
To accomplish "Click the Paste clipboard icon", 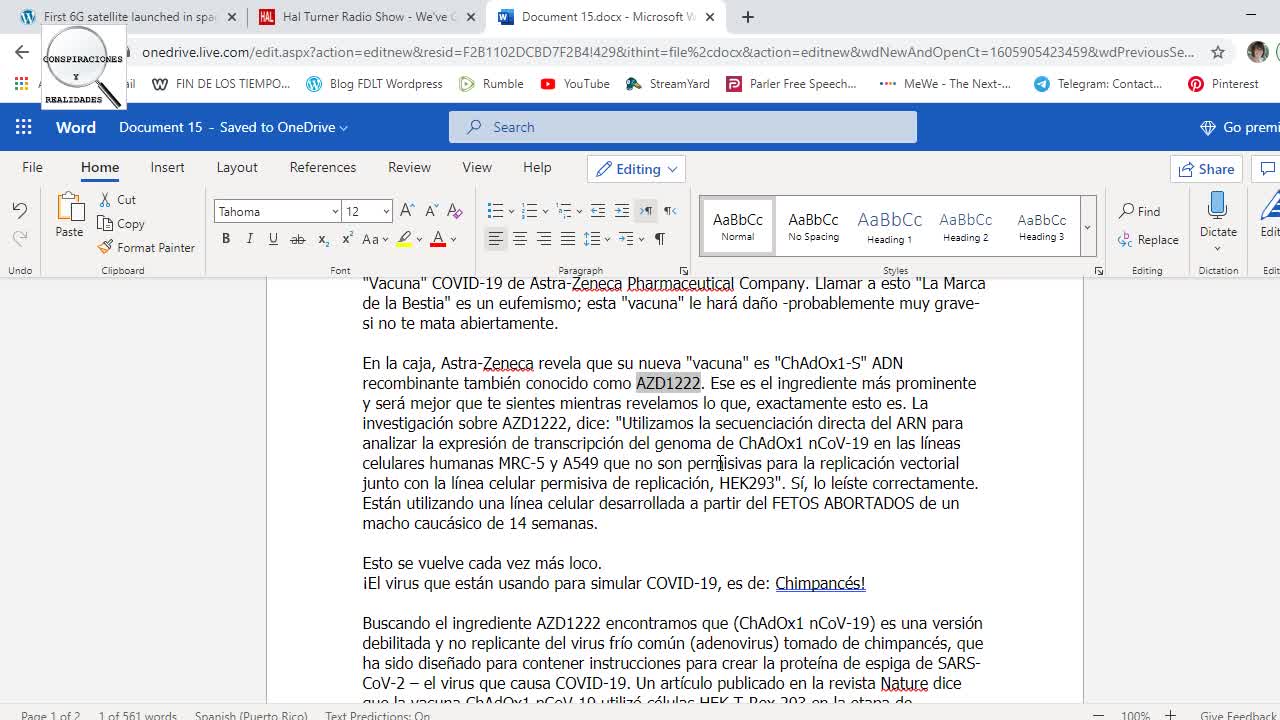I will point(69,214).
